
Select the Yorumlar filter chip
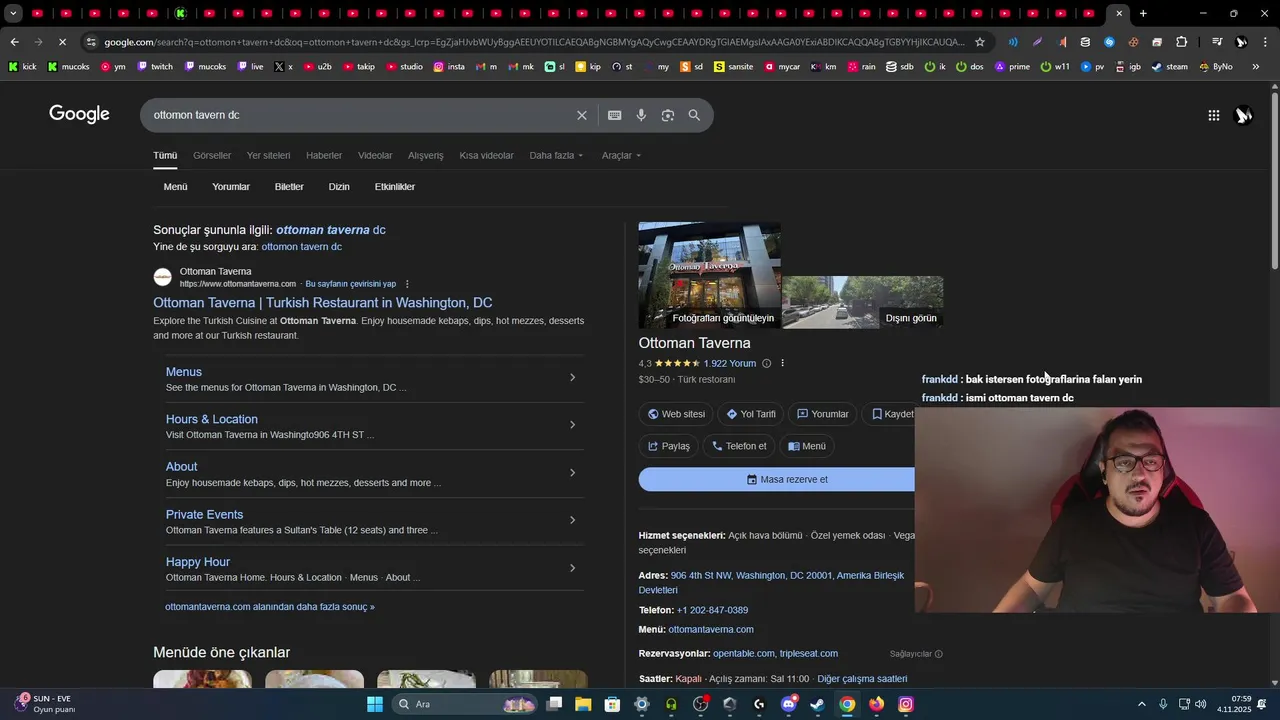[231, 187]
